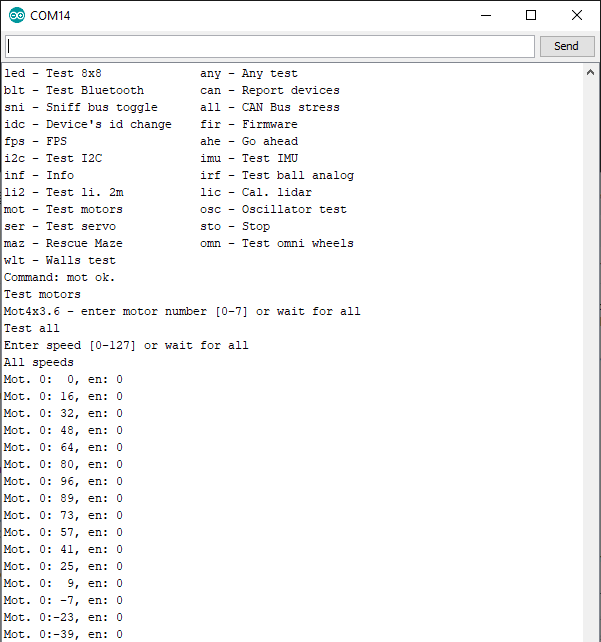The image size is (601, 642).
Task: Click the COM14 title bar text
Action: [x=51, y=16]
